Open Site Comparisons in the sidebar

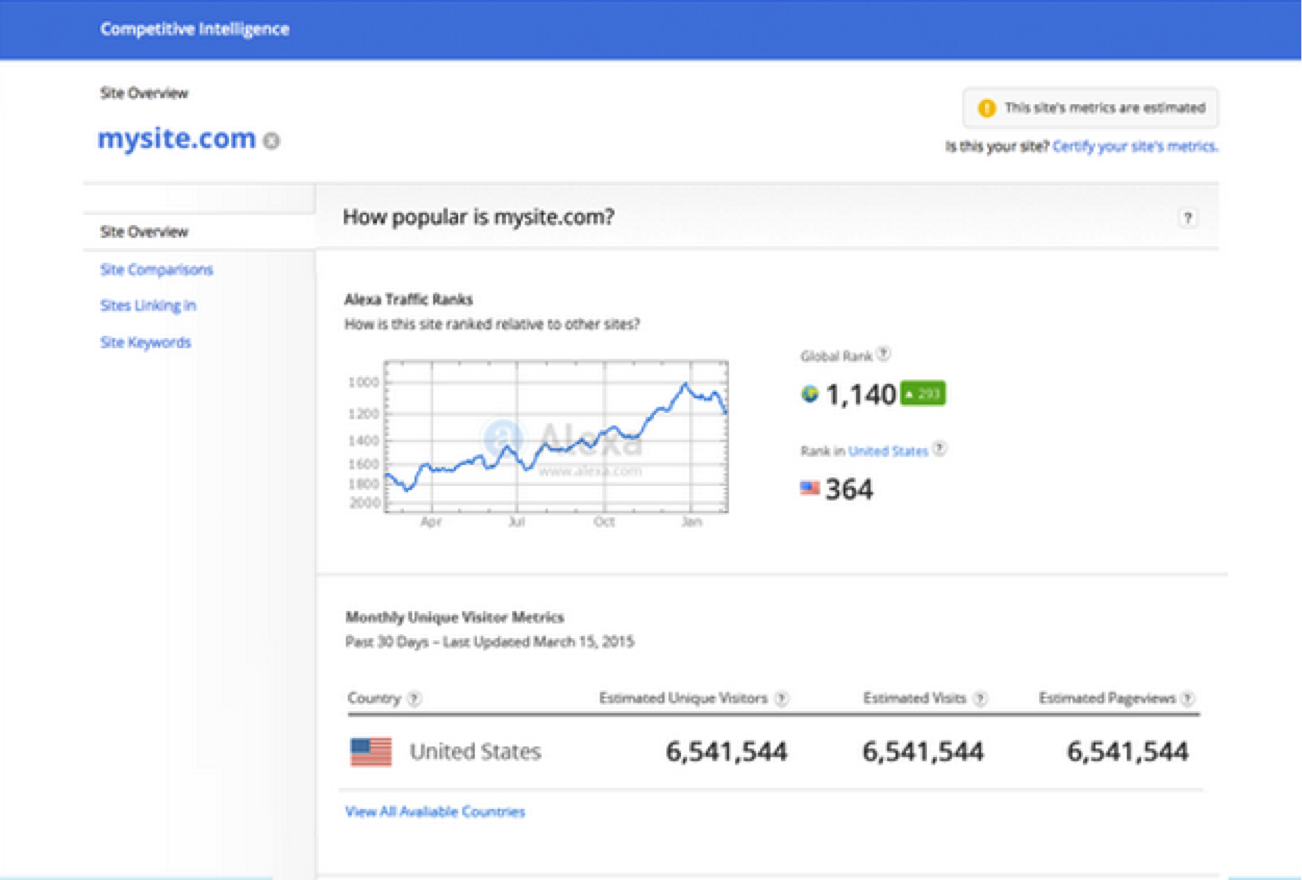pos(156,269)
